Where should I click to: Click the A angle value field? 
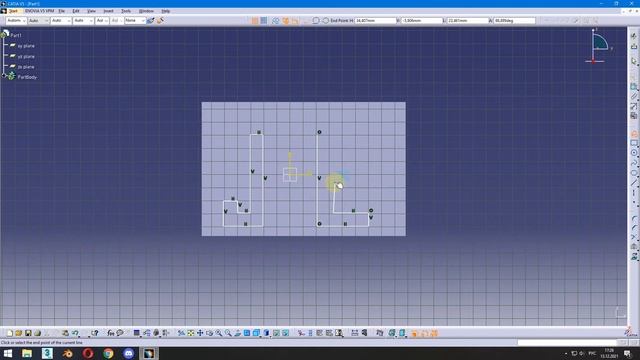(x=514, y=20)
